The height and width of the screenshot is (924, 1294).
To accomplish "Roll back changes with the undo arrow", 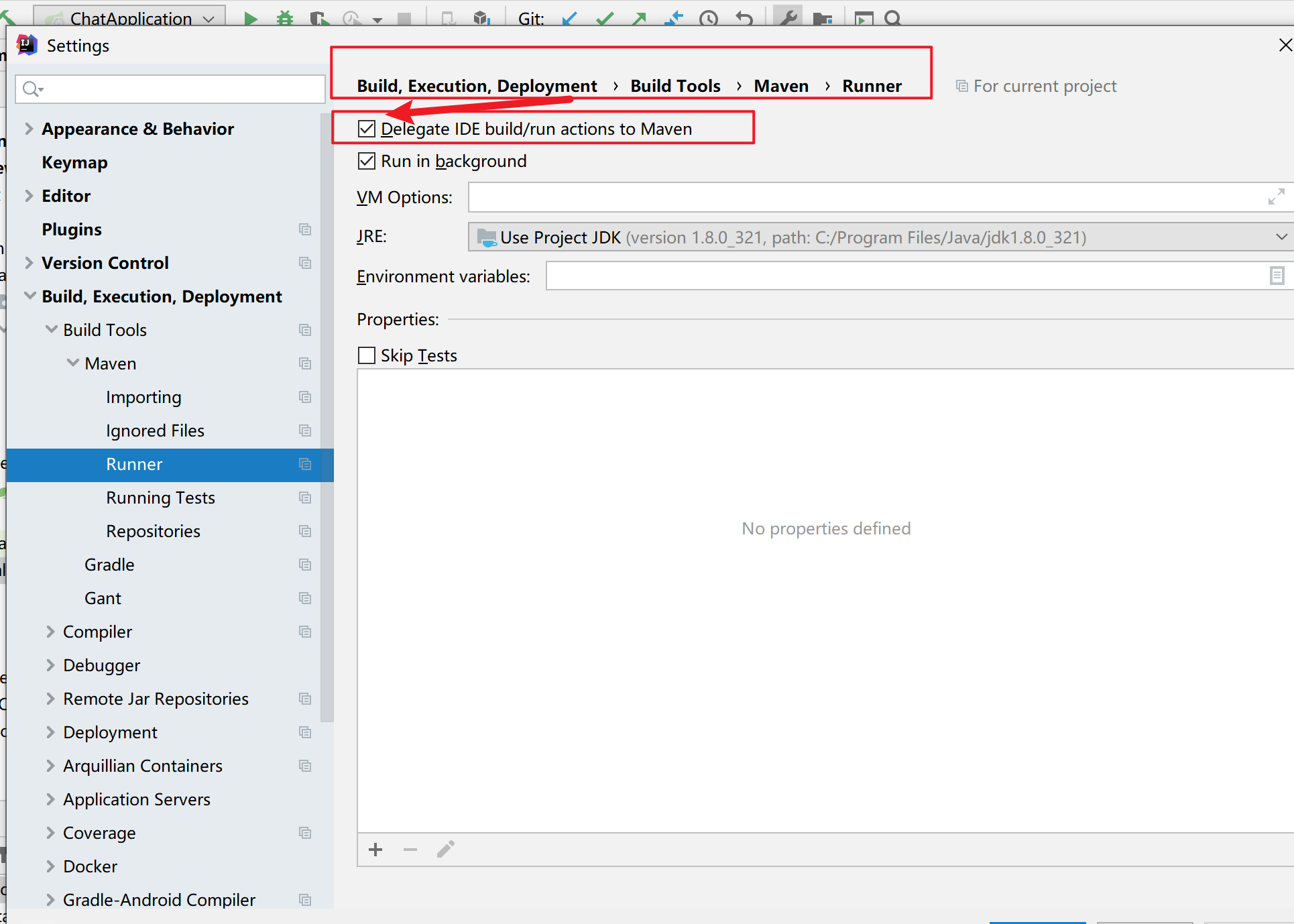I will [744, 18].
